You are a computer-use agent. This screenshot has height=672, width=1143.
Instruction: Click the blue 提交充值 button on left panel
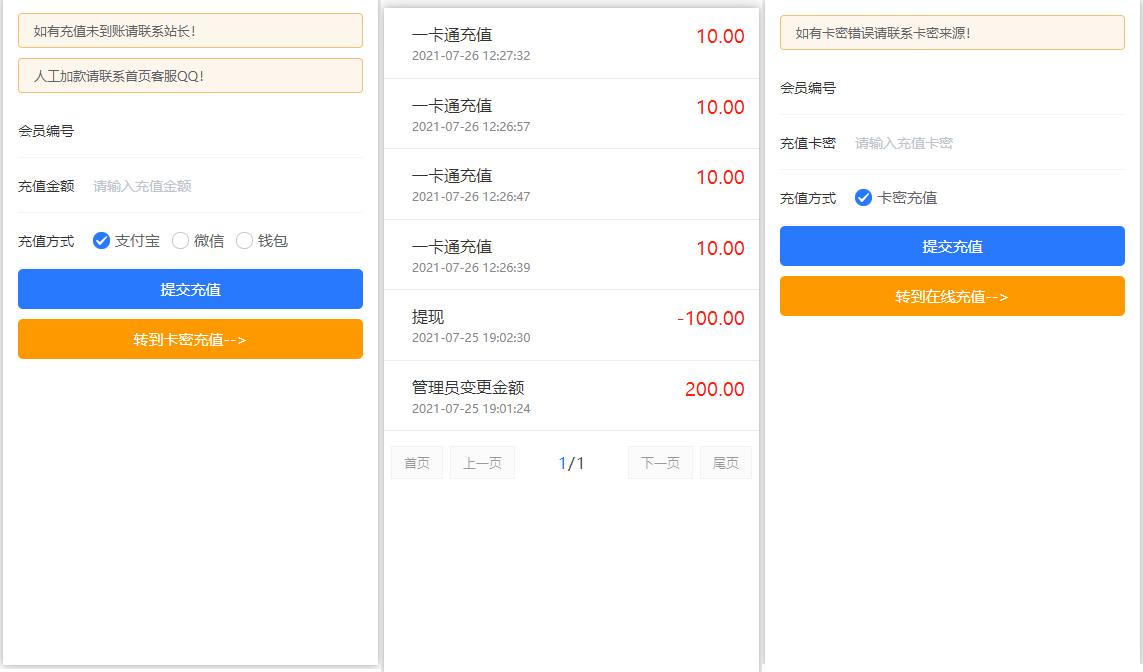pos(190,289)
